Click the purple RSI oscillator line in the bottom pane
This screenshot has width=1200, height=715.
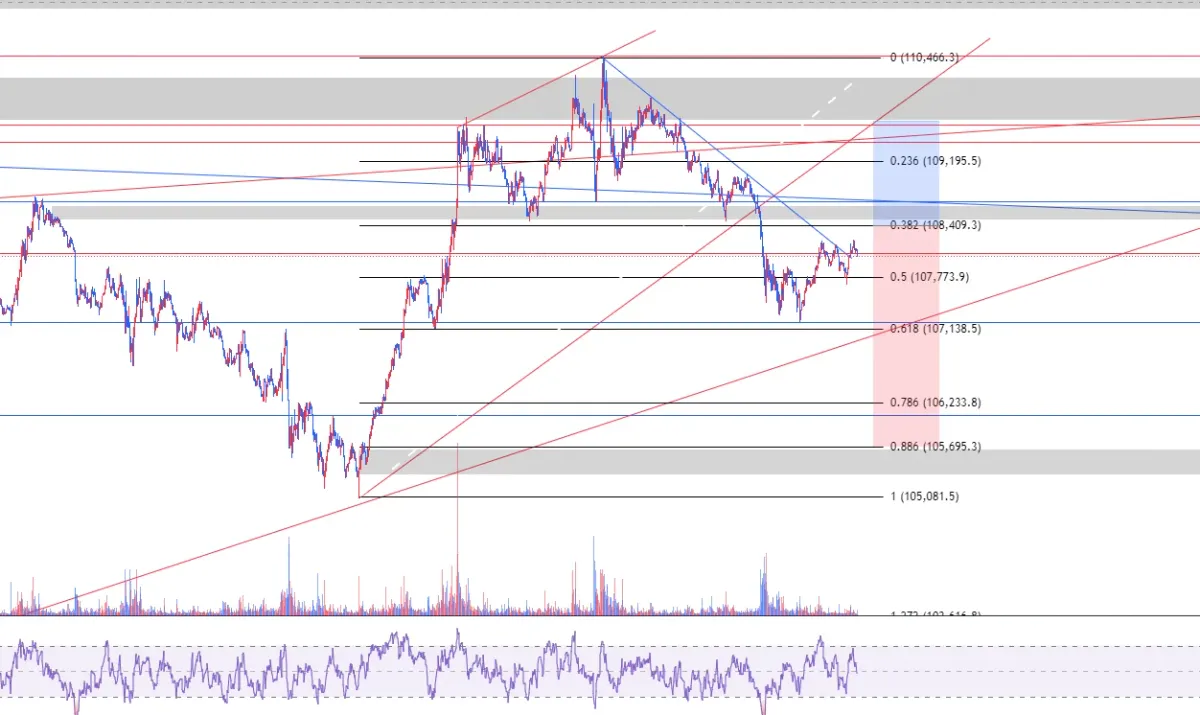tap(428, 670)
